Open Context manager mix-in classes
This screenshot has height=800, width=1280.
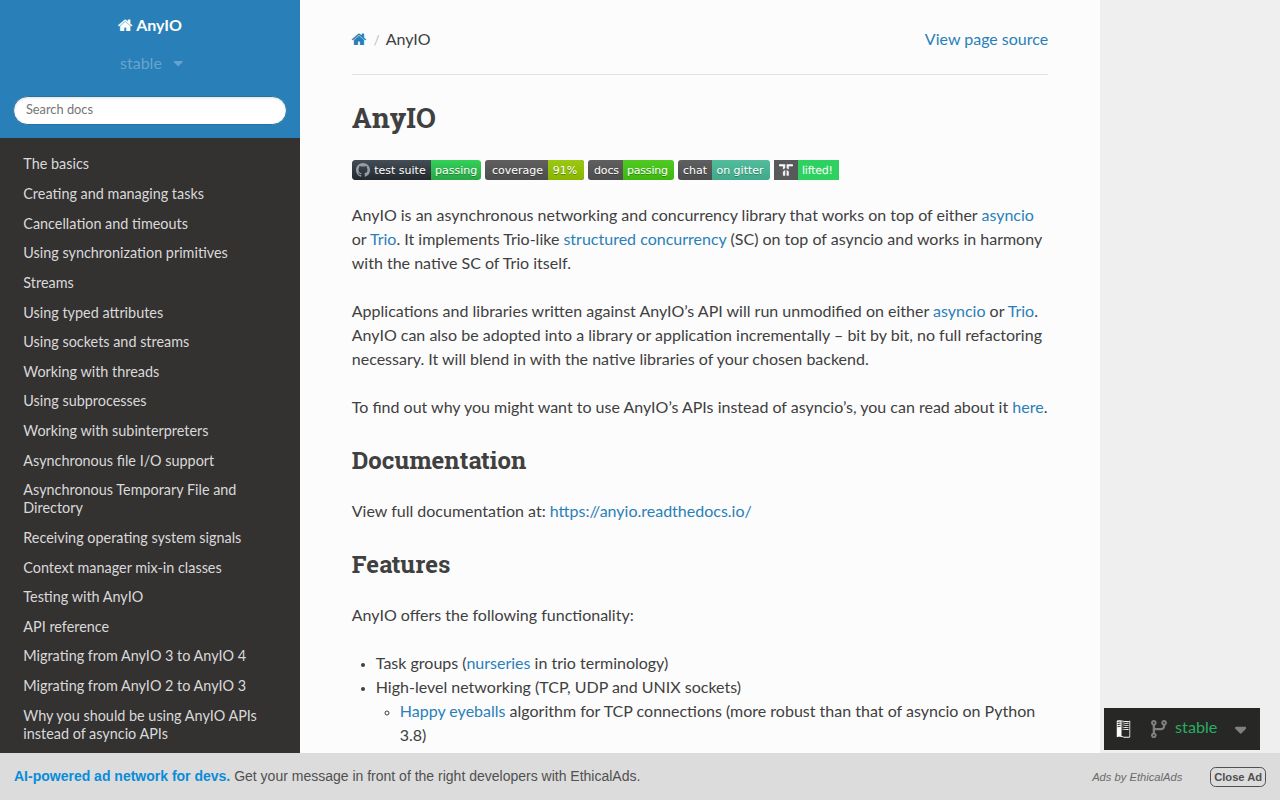[x=150, y=568]
